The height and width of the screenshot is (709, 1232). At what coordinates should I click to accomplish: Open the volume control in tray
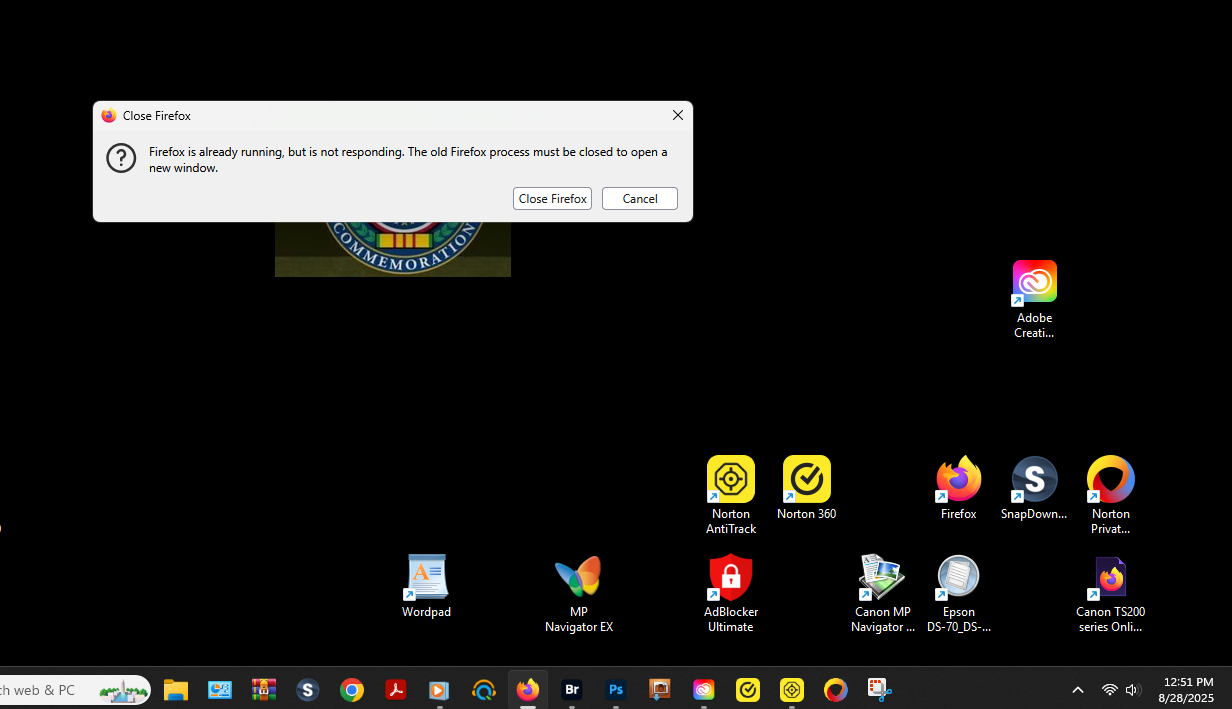(x=1133, y=690)
